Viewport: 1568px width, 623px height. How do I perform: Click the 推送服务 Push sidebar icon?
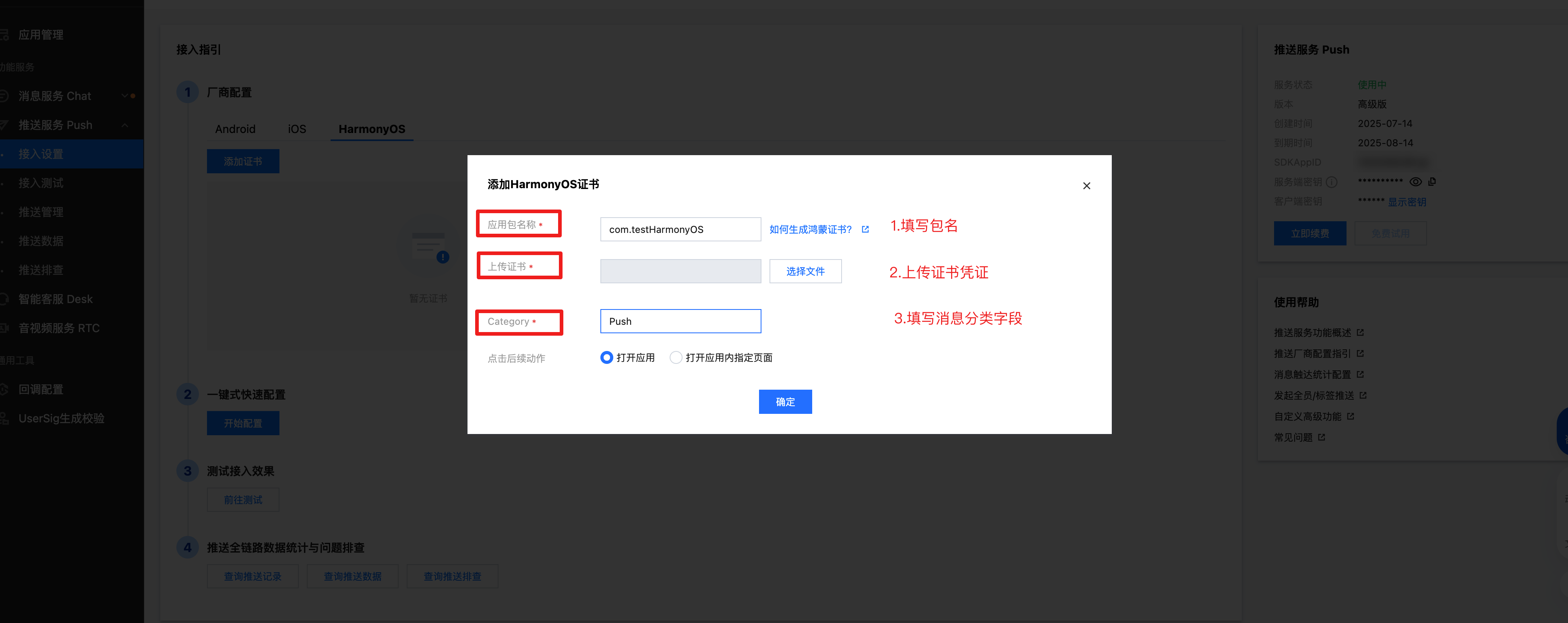[4, 125]
